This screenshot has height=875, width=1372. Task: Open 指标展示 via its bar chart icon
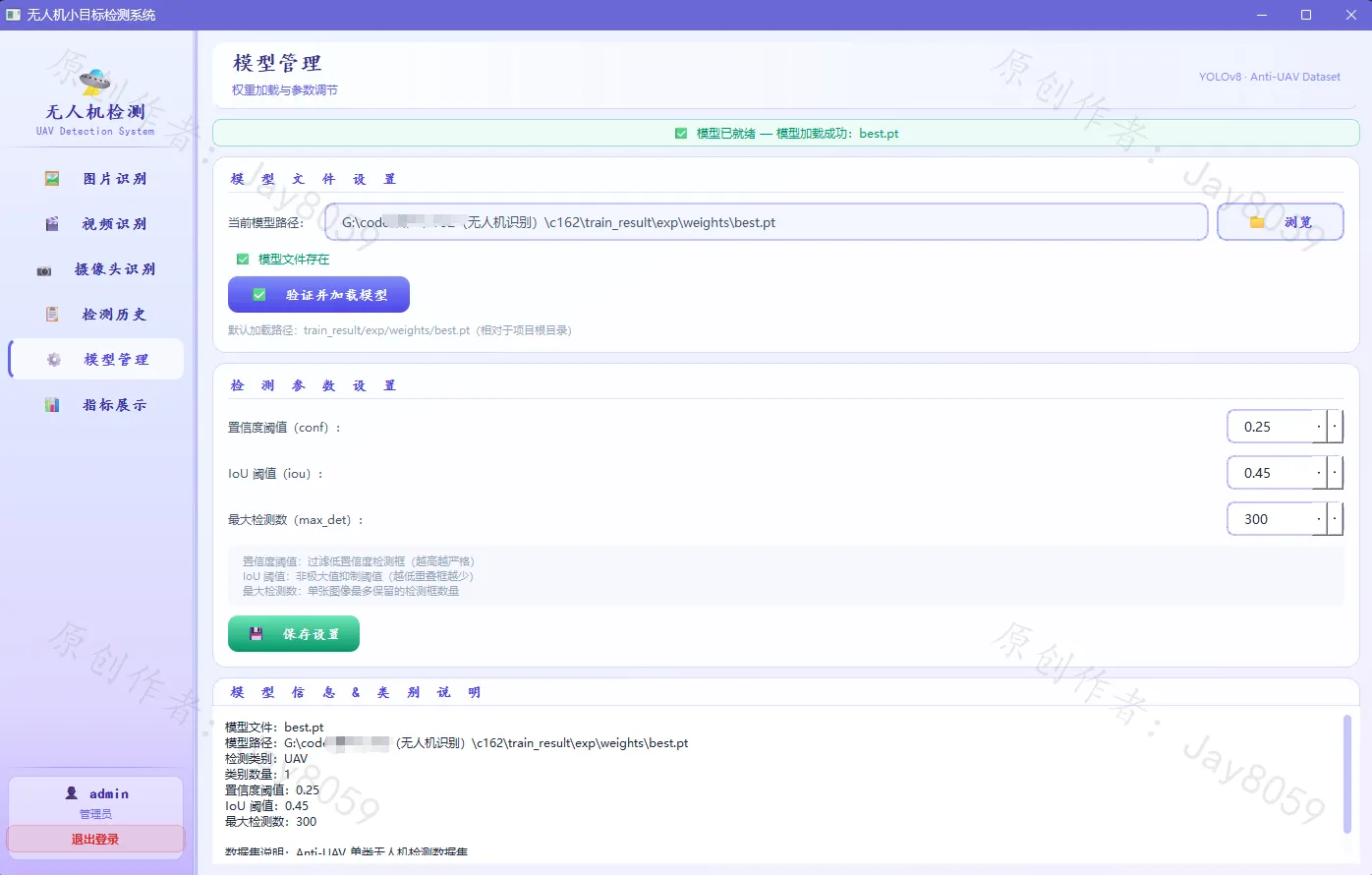point(52,405)
